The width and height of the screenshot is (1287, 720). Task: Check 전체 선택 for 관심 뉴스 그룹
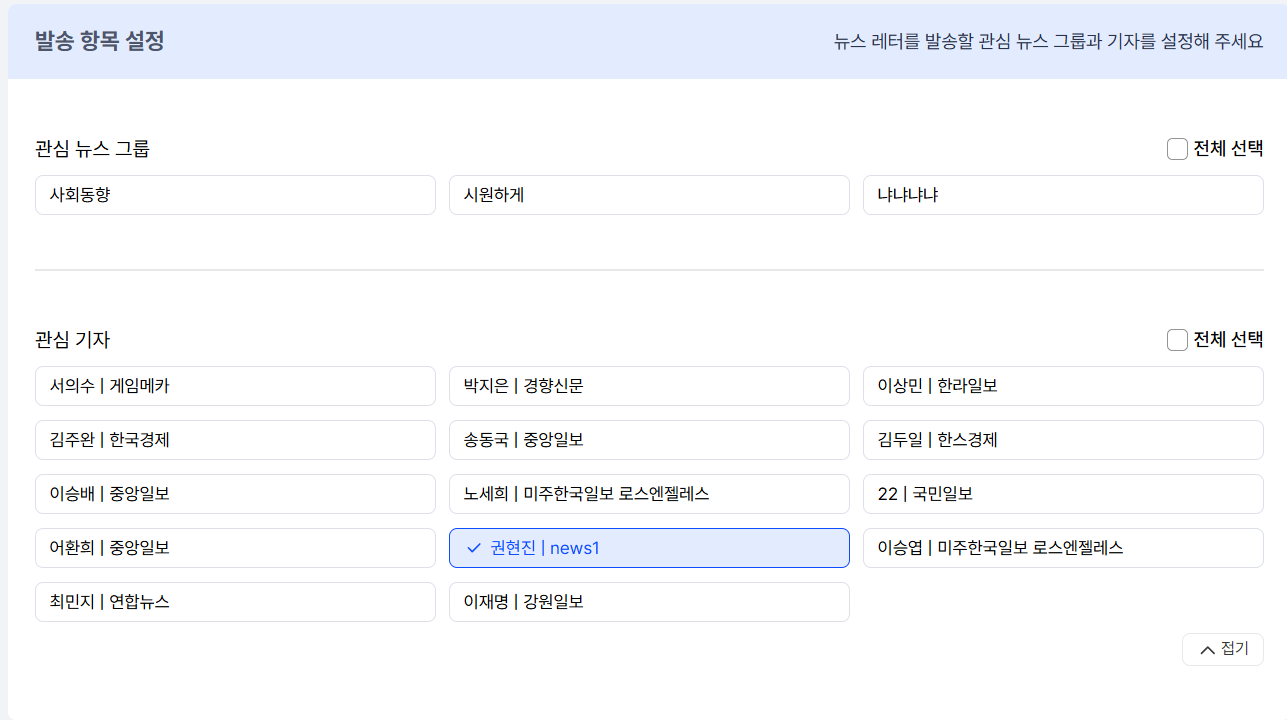(1177, 149)
